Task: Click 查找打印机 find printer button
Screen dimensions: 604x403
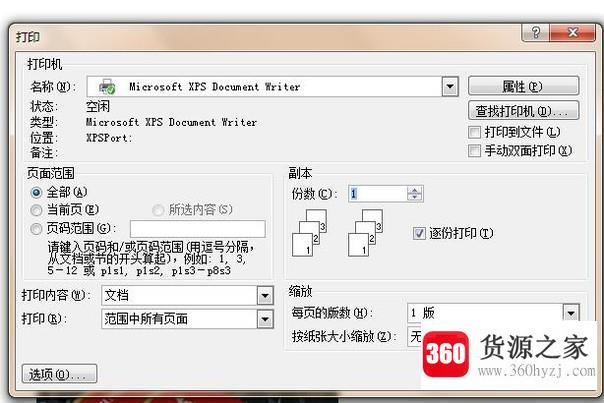Action: pyautogui.click(x=523, y=111)
